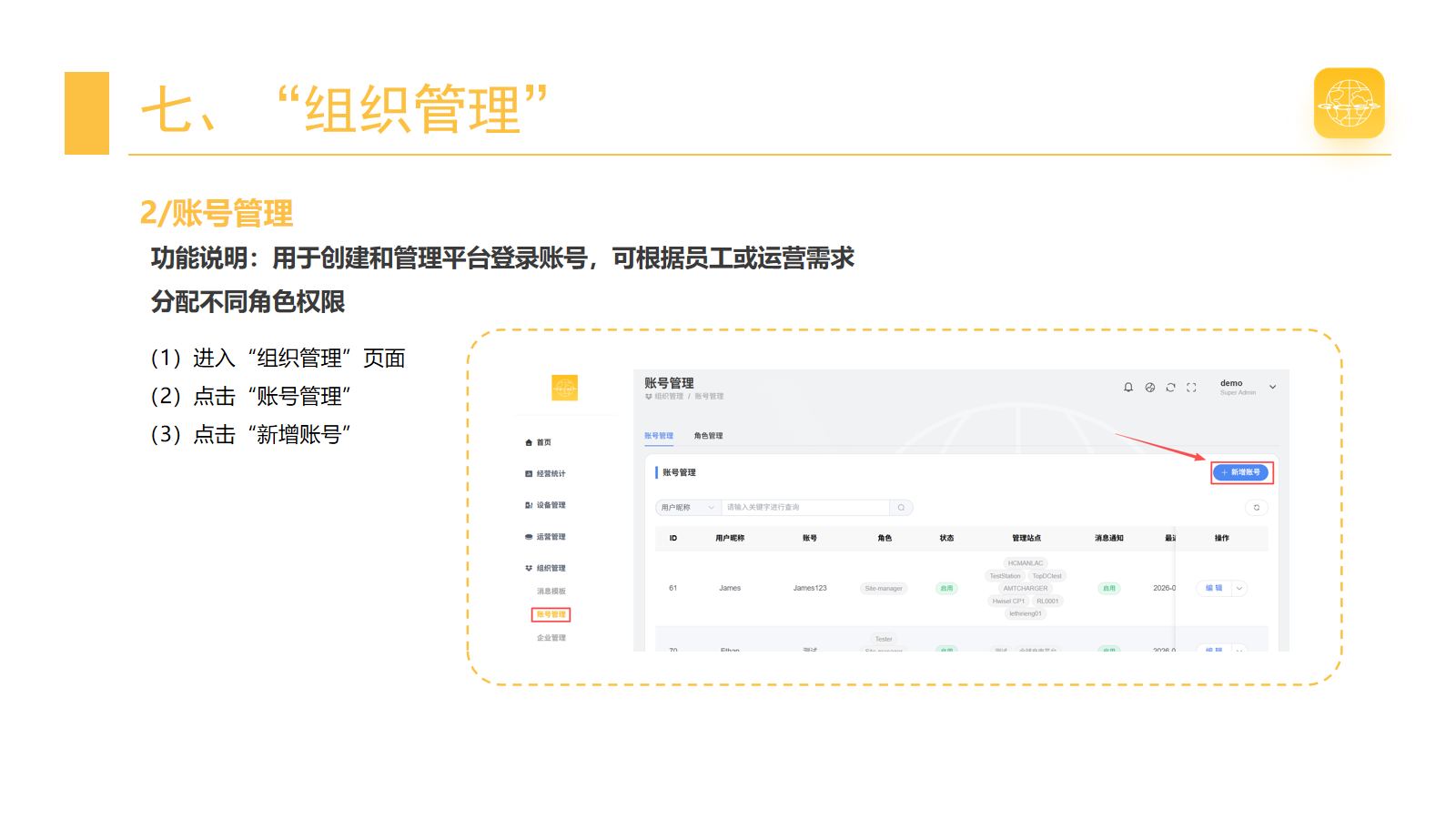Click the chart icon beside 经营统计
This screenshot has width=1456, height=819.
click(x=529, y=474)
